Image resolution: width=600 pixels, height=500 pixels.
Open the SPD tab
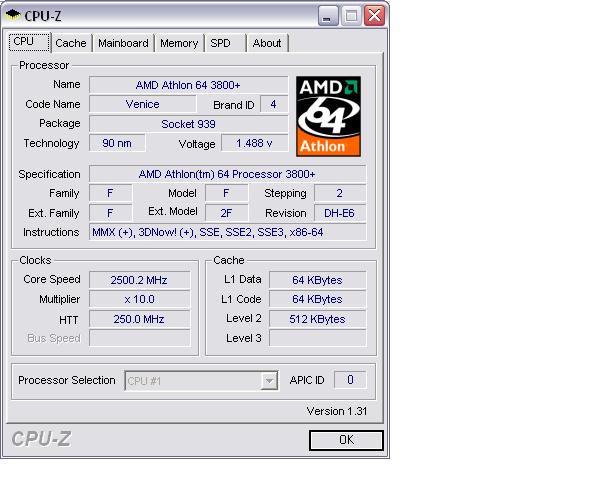(x=226, y=43)
